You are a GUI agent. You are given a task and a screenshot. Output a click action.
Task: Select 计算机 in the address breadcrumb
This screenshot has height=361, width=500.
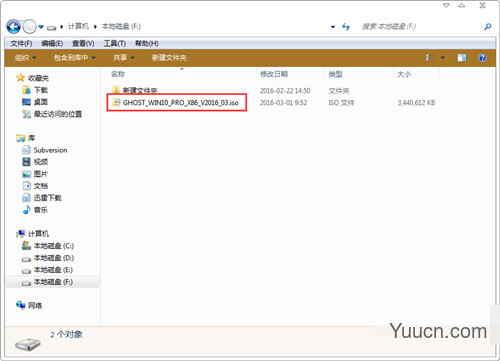78,26
